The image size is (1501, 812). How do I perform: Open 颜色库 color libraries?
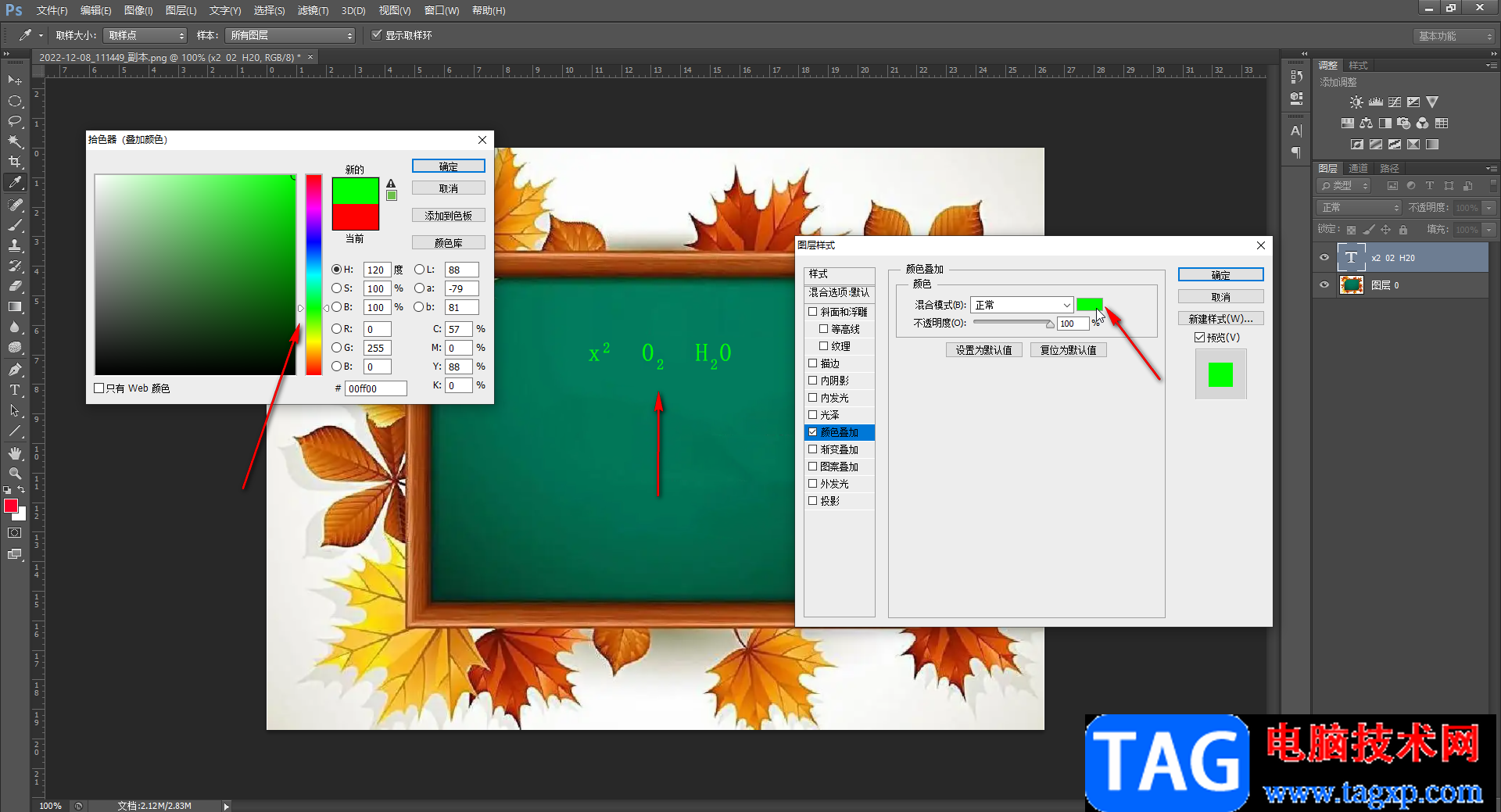click(449, 242)
